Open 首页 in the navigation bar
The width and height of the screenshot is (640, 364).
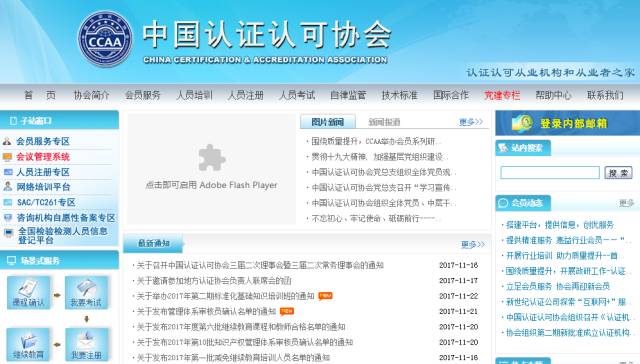tap(40, 95)
